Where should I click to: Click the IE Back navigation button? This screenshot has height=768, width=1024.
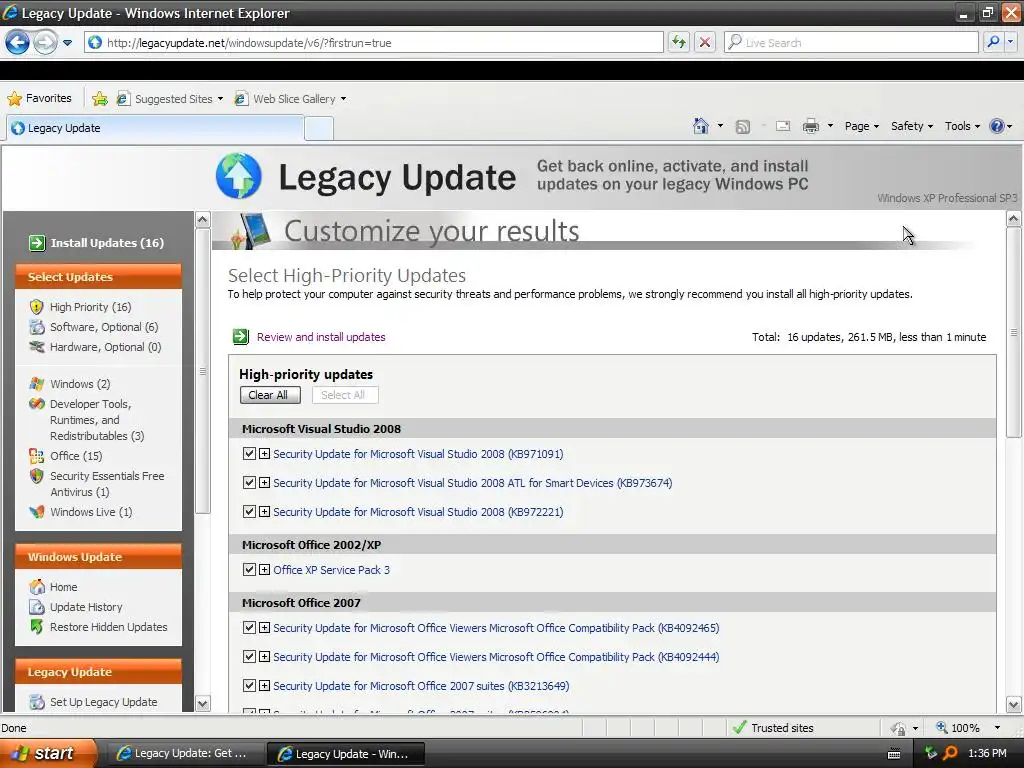point(17,42)
